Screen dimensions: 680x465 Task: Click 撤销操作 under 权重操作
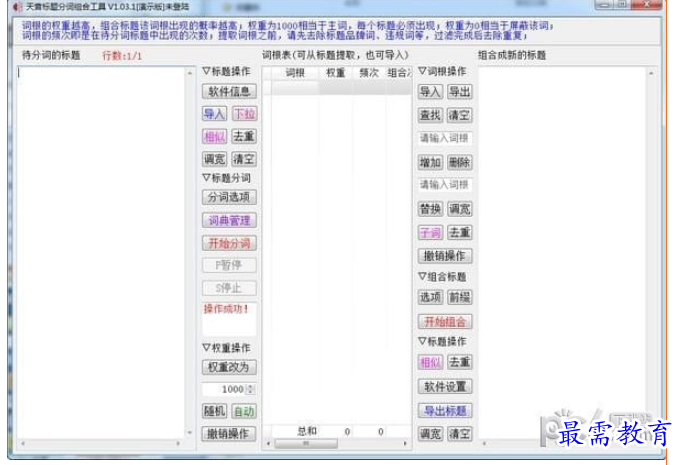tap(229, 434)
